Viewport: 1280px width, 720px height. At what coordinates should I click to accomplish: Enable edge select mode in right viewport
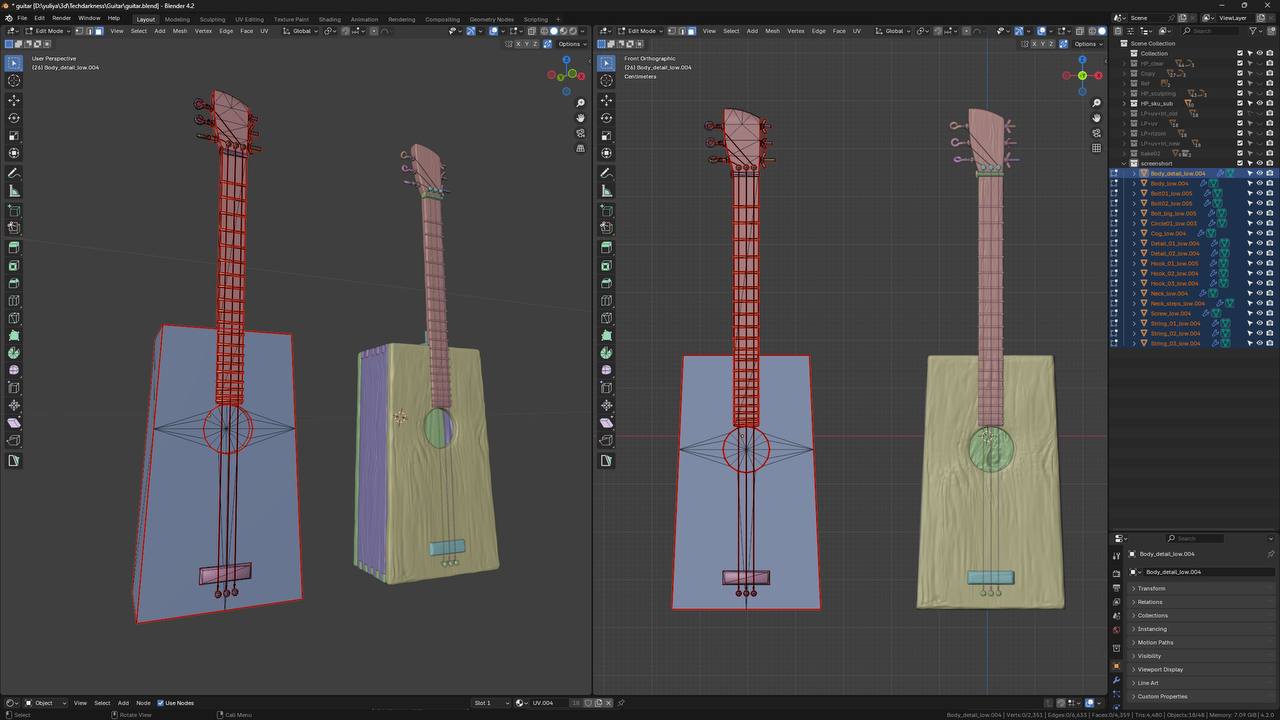pyautogui.click(x=681, y=31)
